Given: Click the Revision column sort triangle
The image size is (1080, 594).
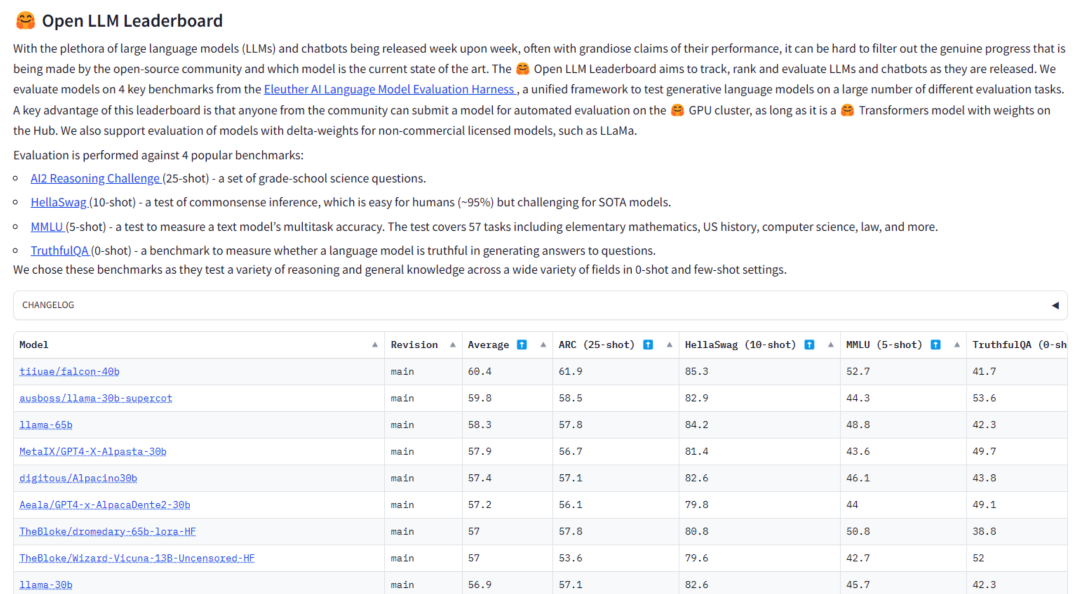Looking at the screenshot, I should 452,345.
